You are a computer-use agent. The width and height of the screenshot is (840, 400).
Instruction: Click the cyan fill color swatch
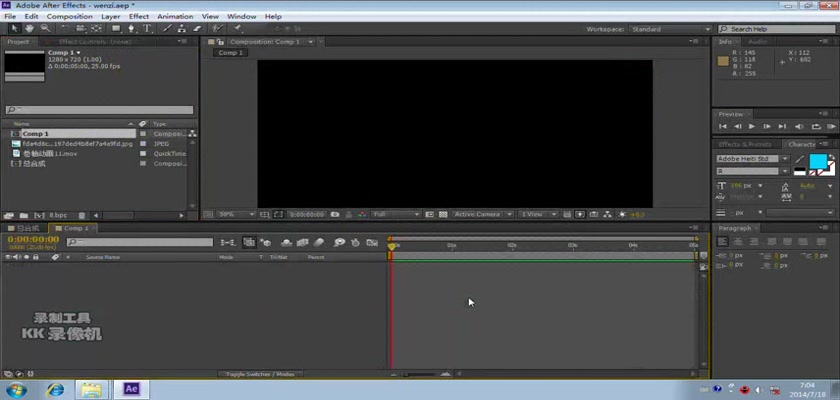[x=818, y=161]
